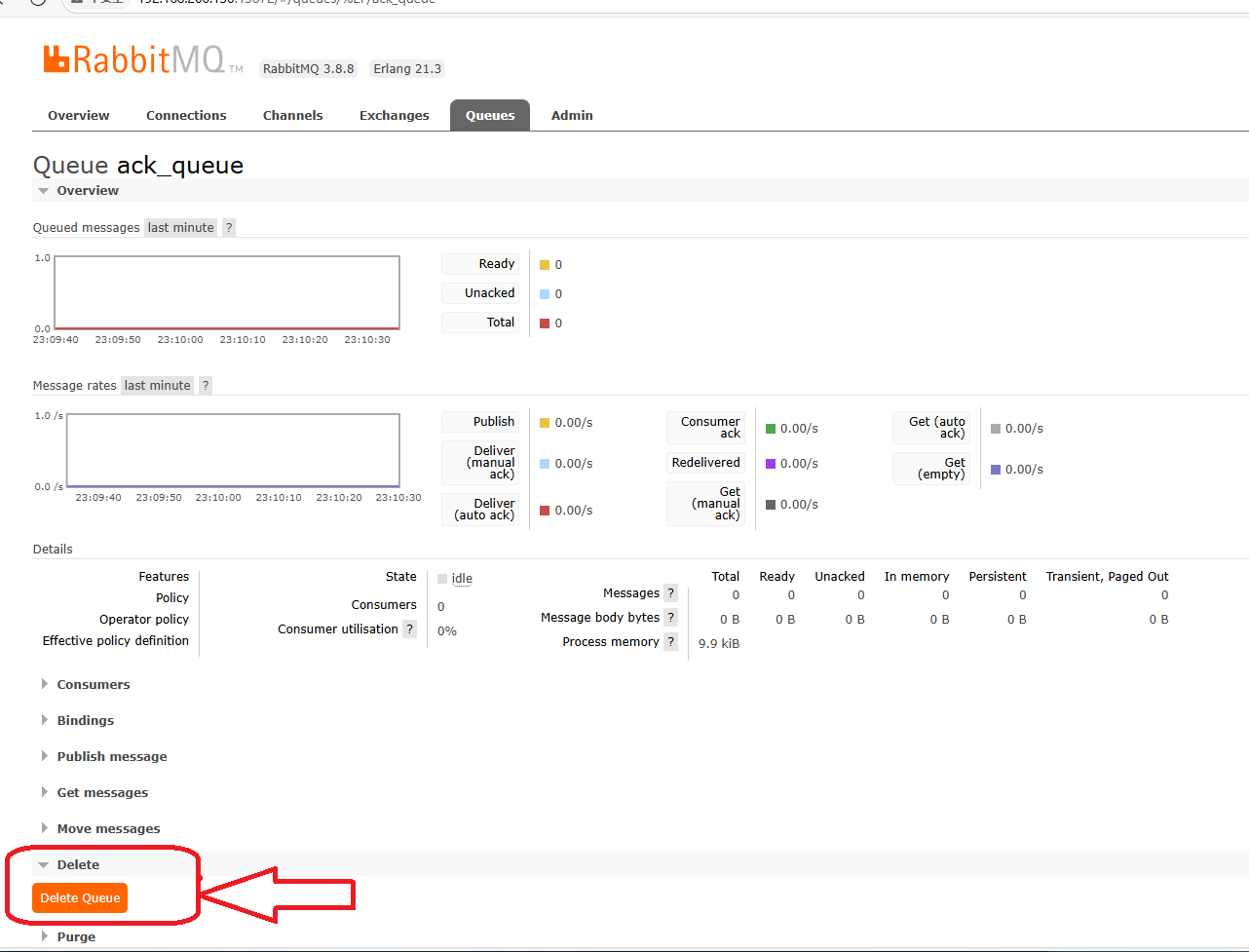Click the Features label in Details
This screenshot has height=952, width=1249.
164,576
